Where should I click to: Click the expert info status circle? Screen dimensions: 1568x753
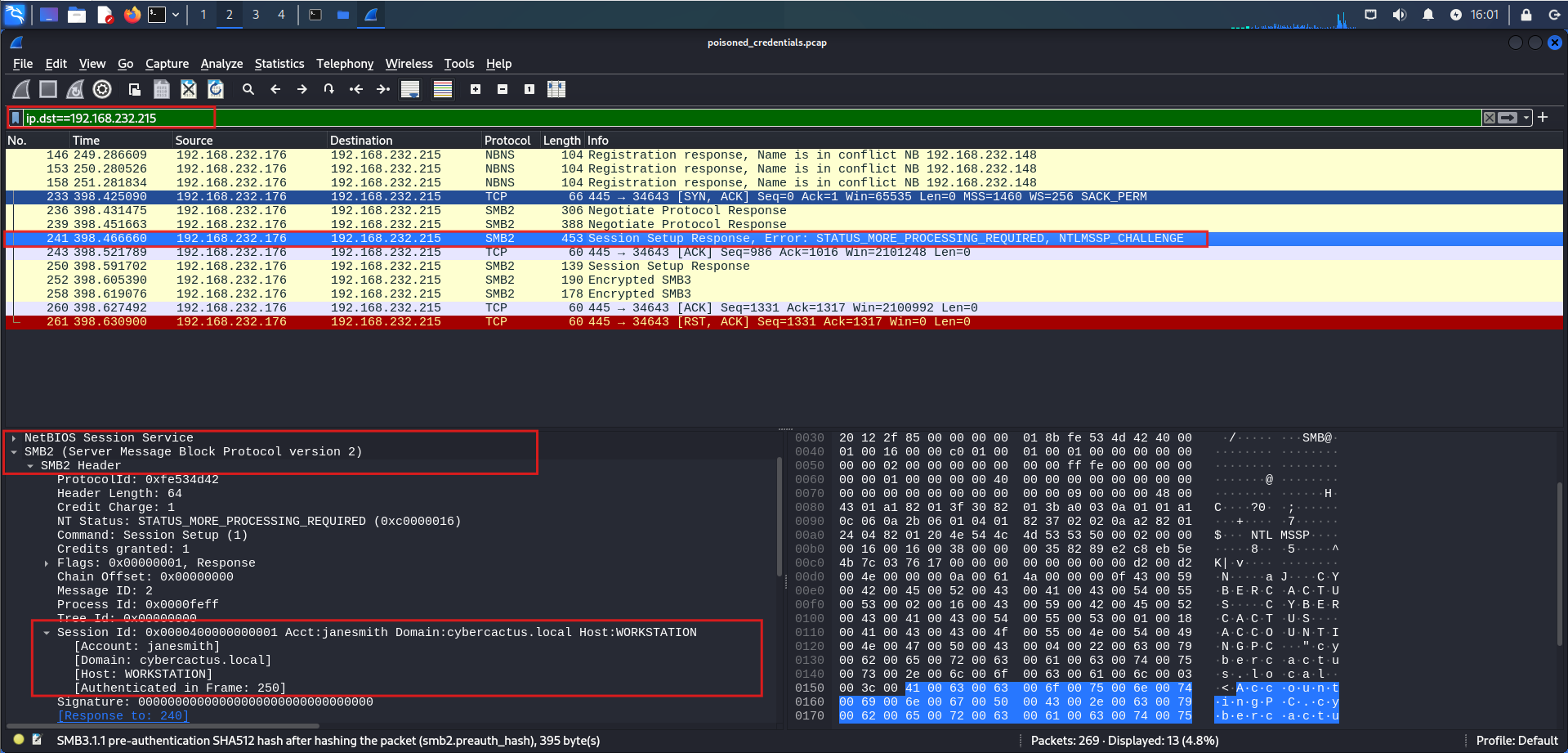pos(19,740)
